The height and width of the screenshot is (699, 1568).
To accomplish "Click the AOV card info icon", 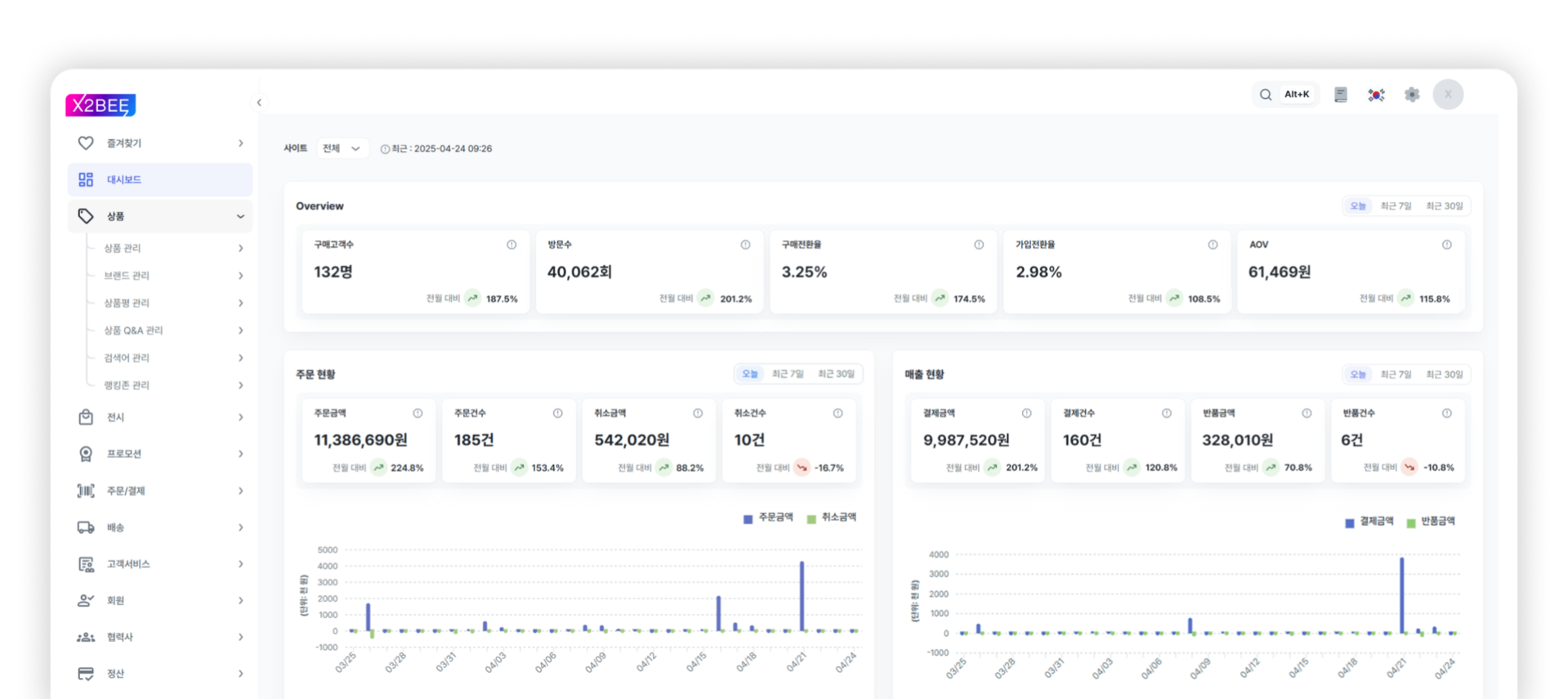I will pyautogui.click(x=1446, y=244).
